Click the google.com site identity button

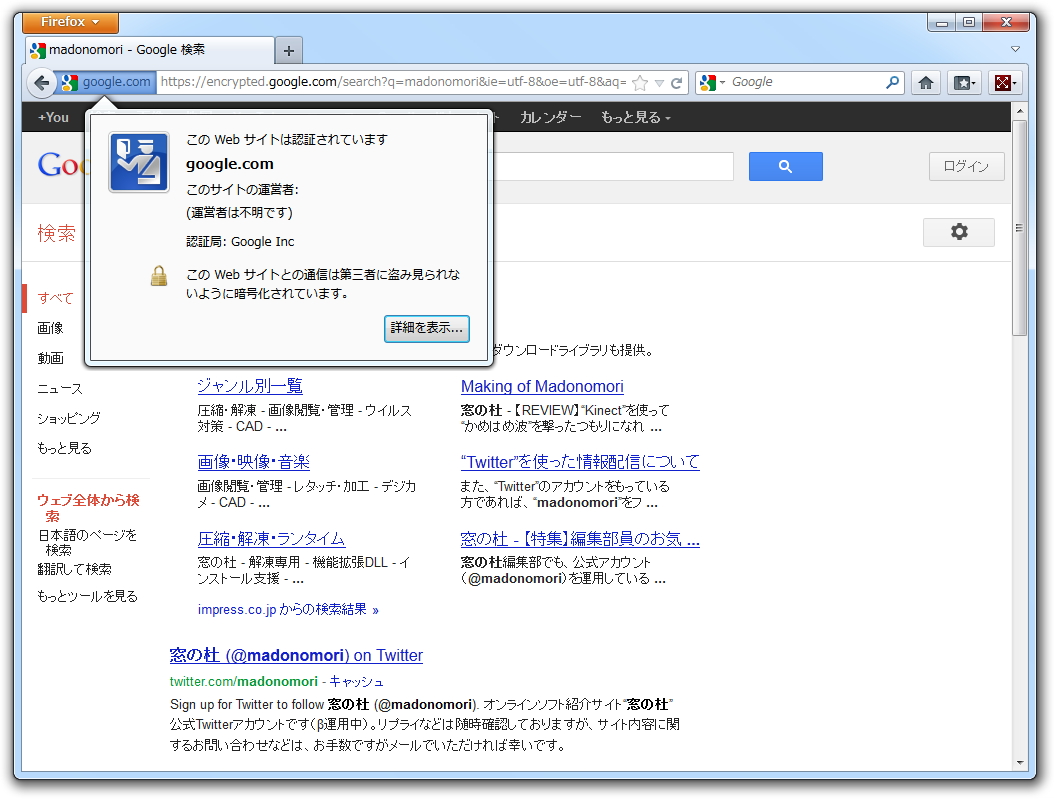click(106, 82)
